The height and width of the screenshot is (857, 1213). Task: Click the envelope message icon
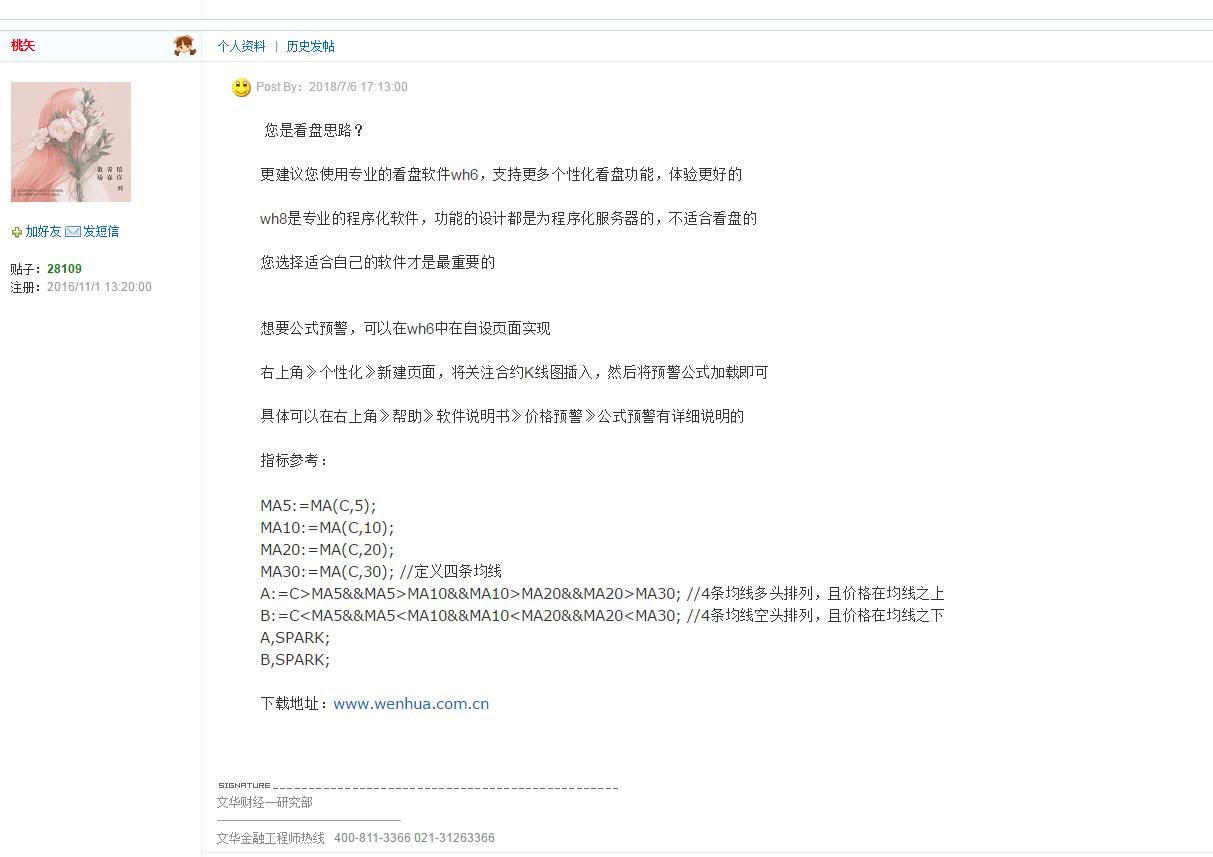point(73,231)
